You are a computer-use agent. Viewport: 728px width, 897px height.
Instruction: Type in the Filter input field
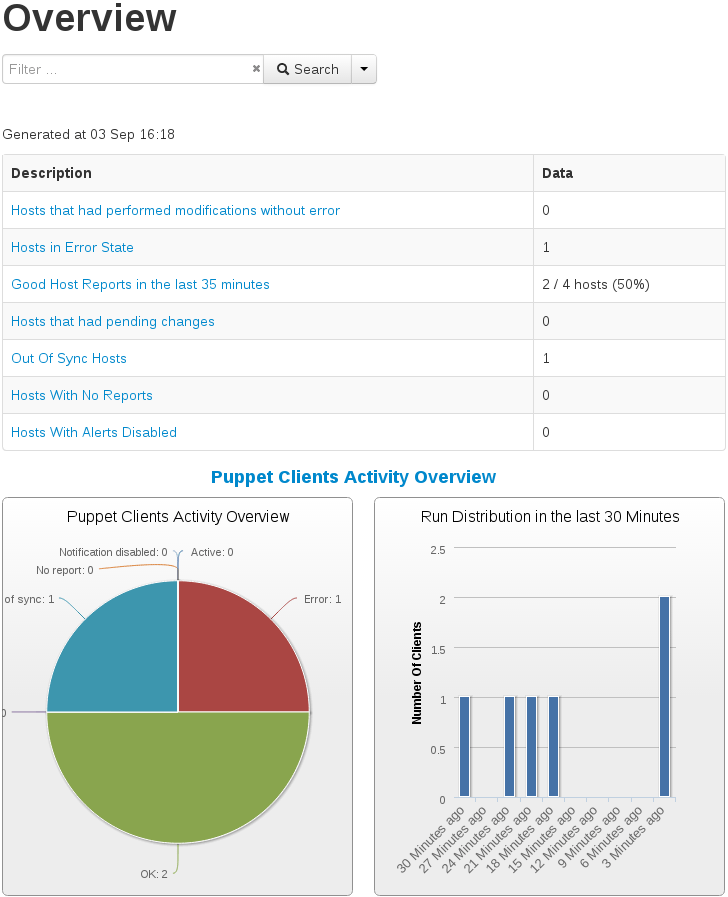(x=125, y=69)
